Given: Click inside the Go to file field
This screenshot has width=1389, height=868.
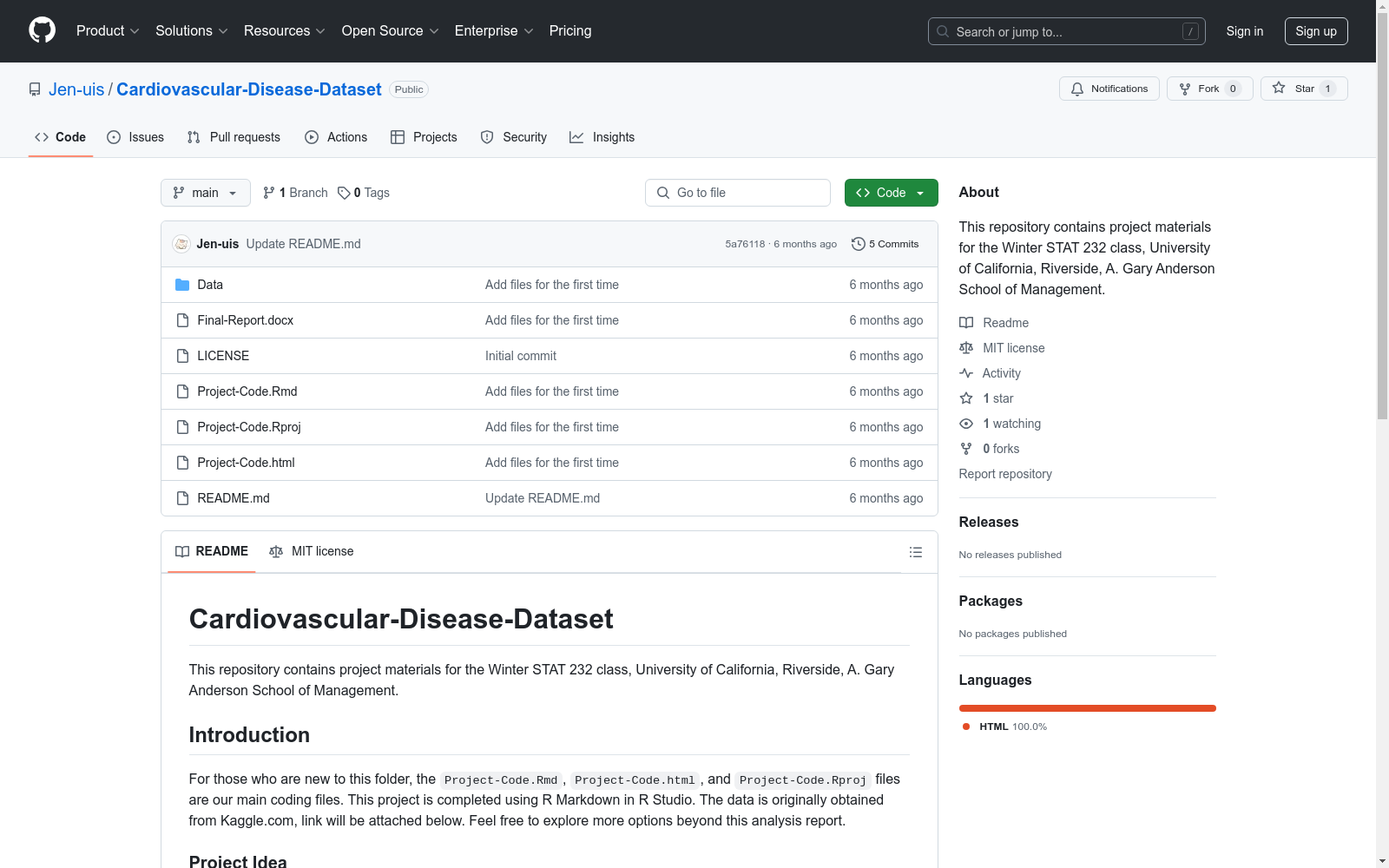Looking at the screenshot, I should point(738,193).
